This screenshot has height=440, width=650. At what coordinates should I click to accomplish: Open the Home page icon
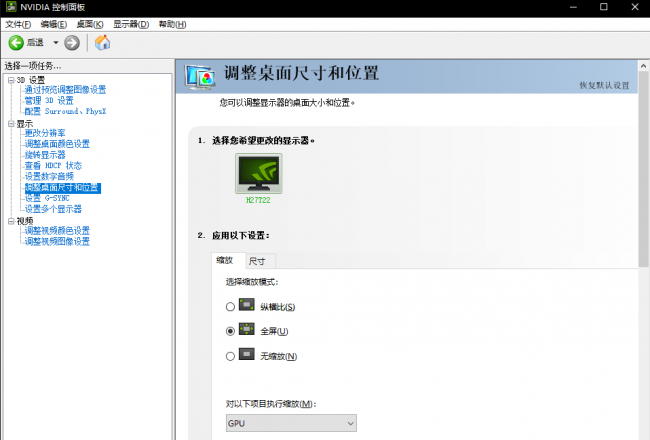[x=102, y=43]
